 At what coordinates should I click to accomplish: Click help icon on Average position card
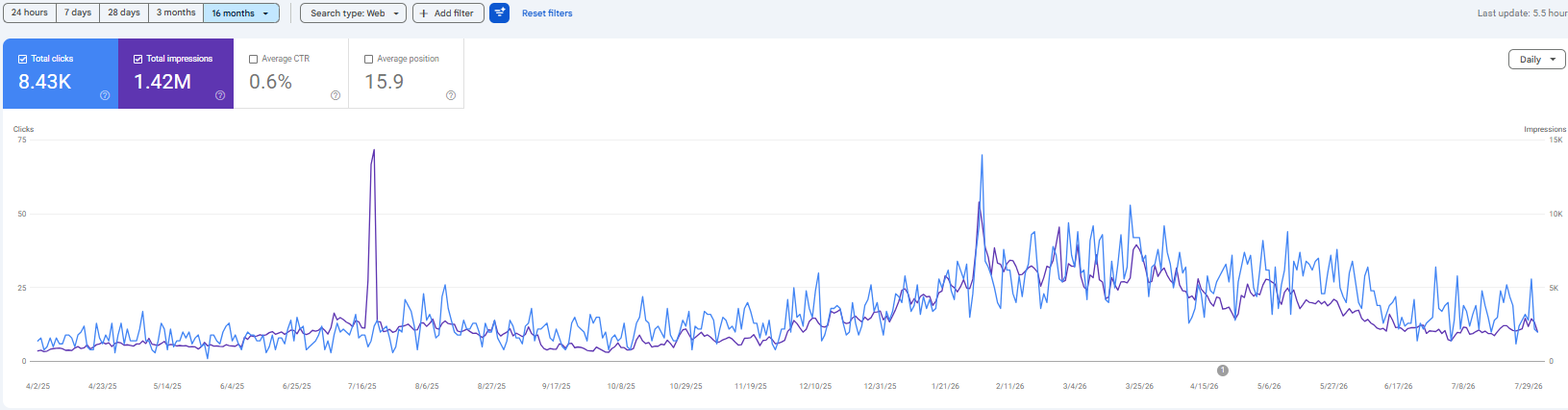[451, 95]
